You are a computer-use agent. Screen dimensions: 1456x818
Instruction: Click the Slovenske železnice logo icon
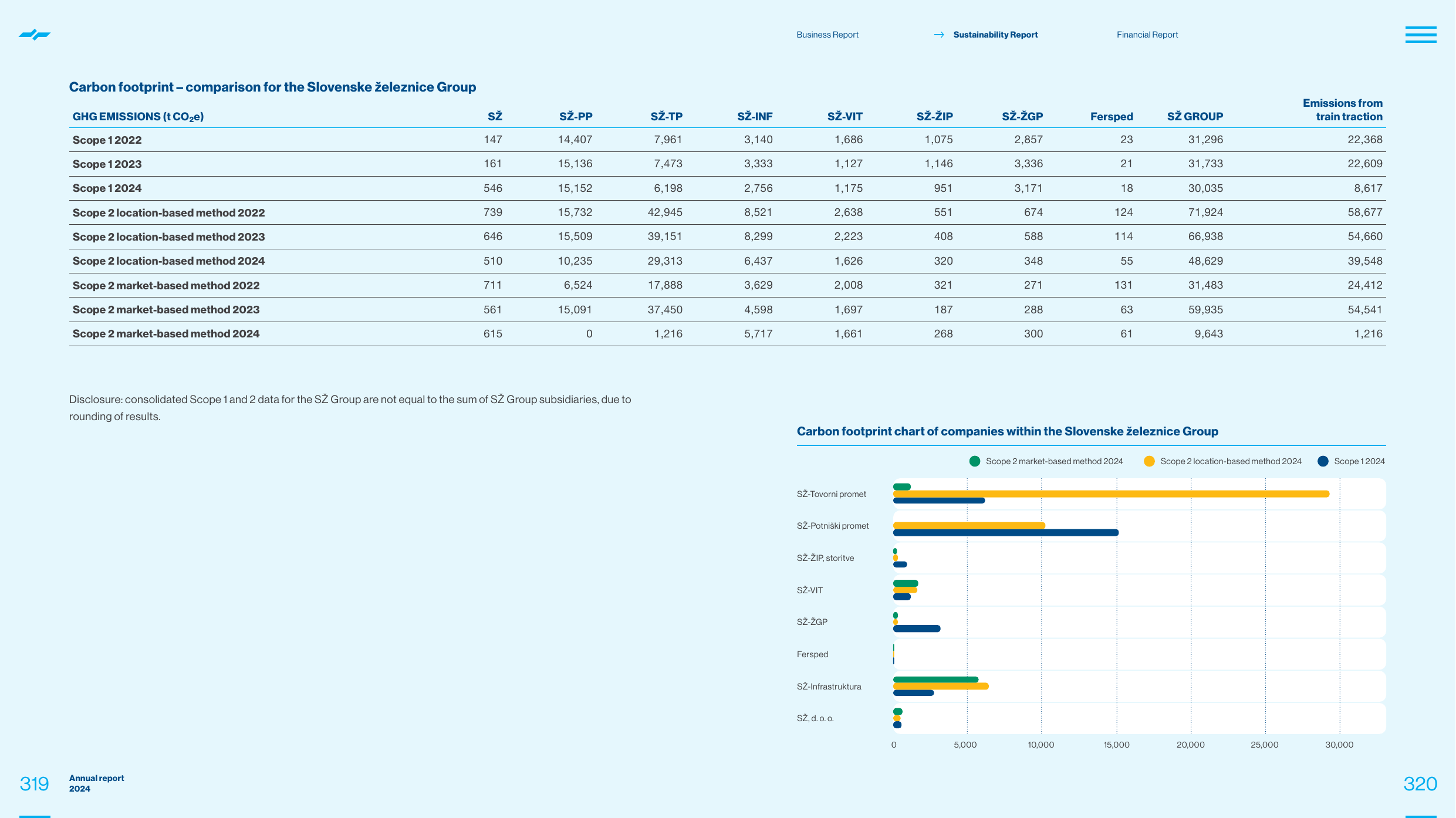coord(35,35)
